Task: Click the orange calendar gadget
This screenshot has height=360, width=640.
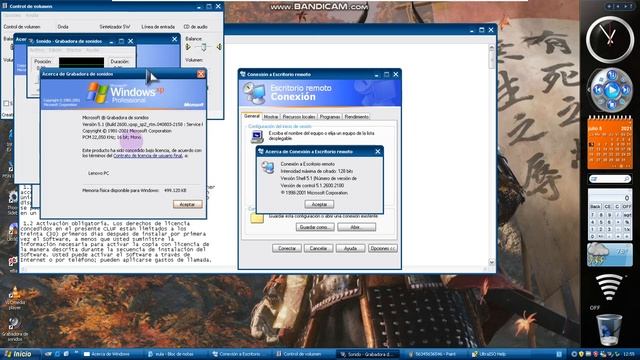Action: [610, 143]
